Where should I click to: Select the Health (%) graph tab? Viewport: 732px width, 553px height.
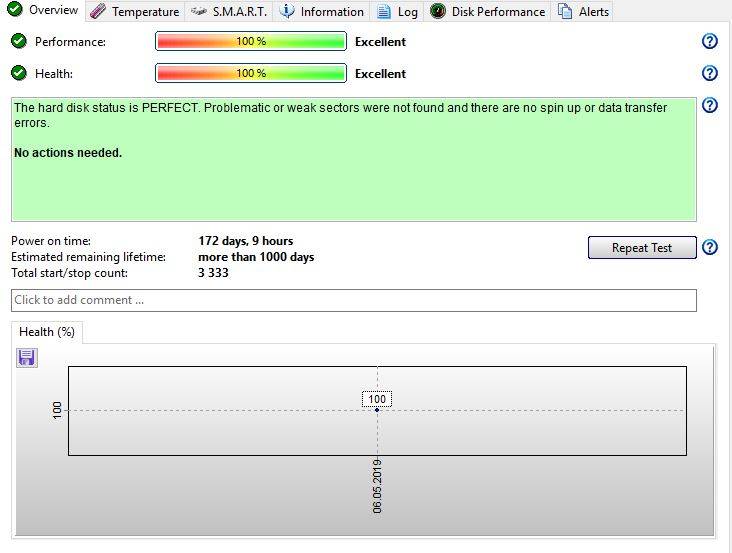(x=47, y=332)
